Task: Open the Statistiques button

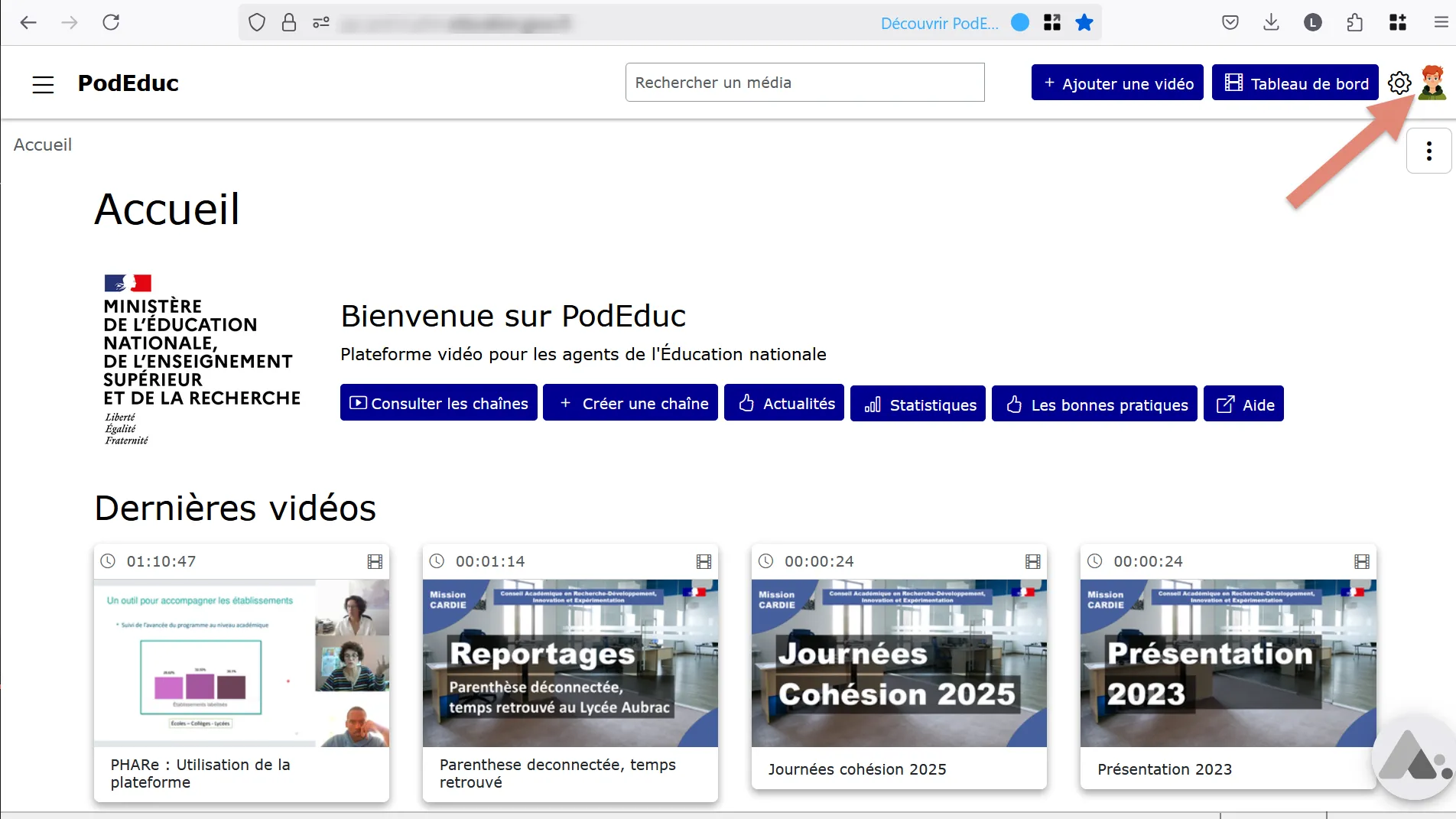Action: [918, 404]
